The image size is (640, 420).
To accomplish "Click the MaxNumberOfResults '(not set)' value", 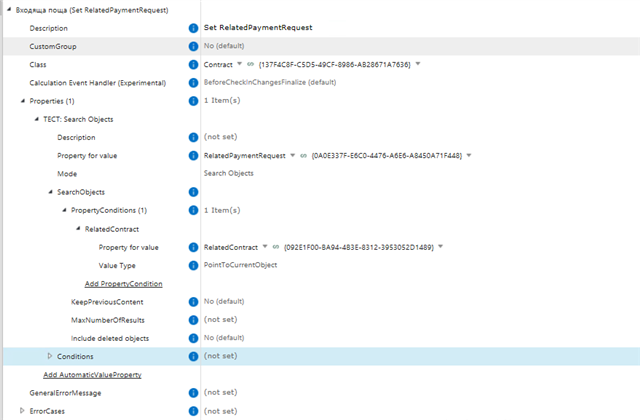I will (219, 319).
